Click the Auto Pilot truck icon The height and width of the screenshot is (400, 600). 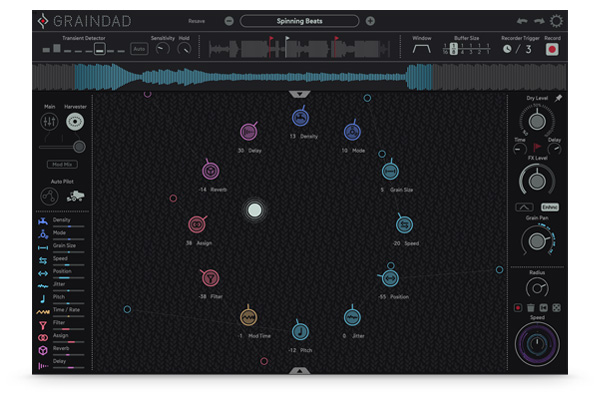(x=74, y=196)
